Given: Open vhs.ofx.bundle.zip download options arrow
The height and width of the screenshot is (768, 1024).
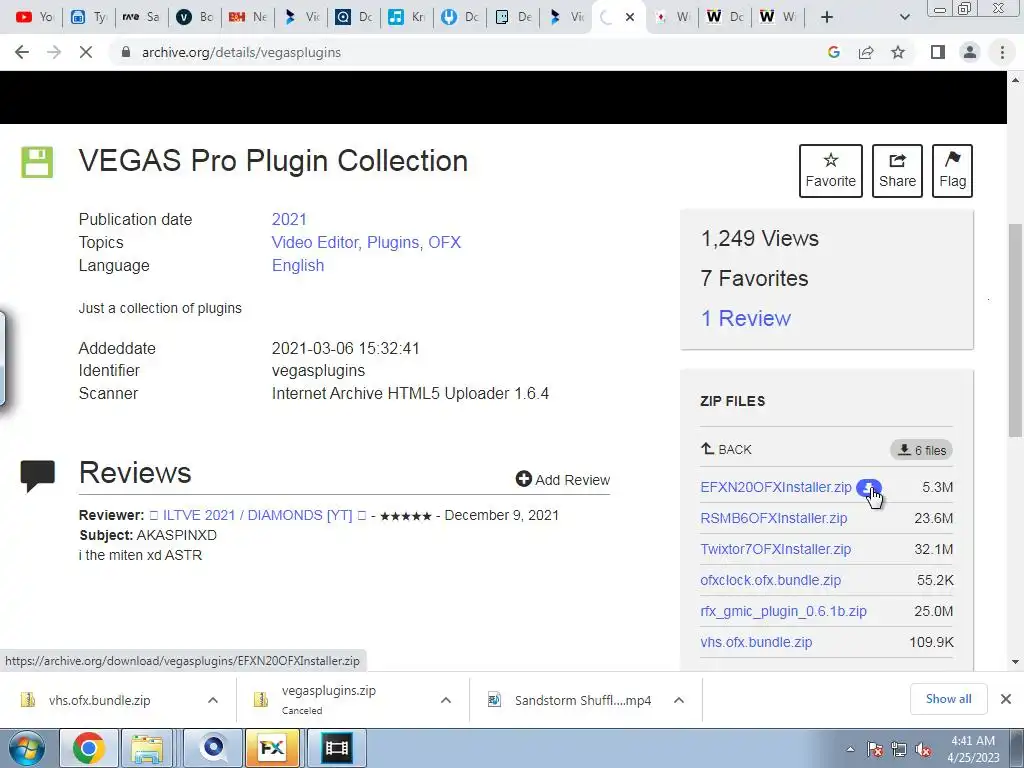Looking at the screenshot, I should (x=212, y=700).
